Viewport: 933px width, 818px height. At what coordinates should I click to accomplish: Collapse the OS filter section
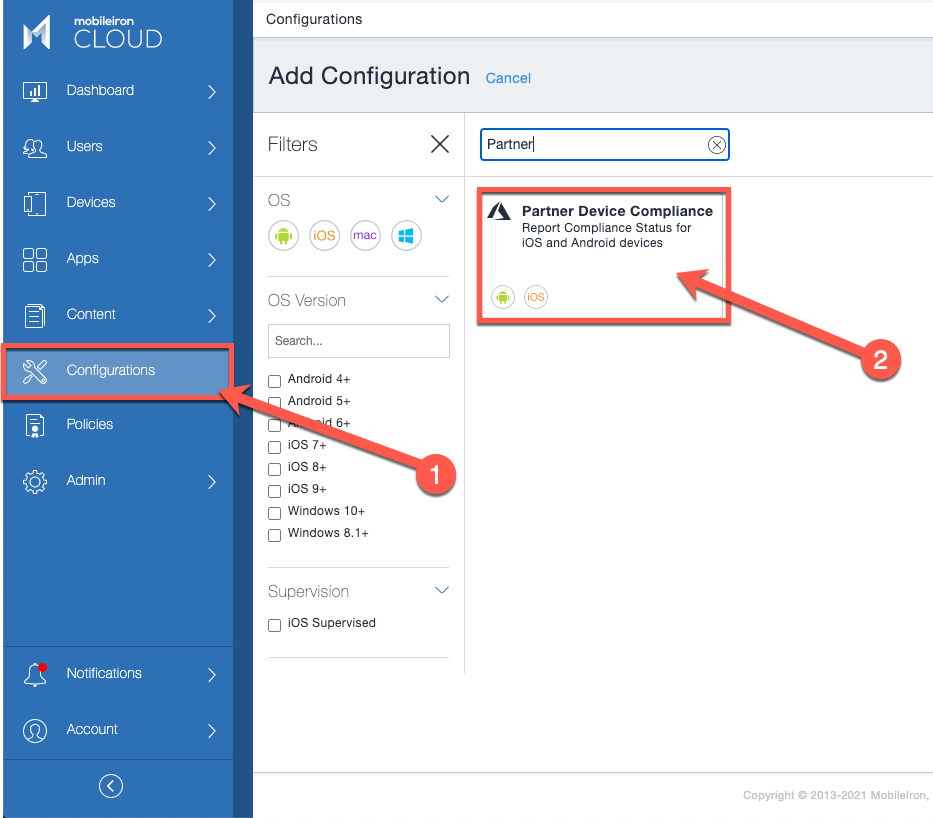point(441,199)
